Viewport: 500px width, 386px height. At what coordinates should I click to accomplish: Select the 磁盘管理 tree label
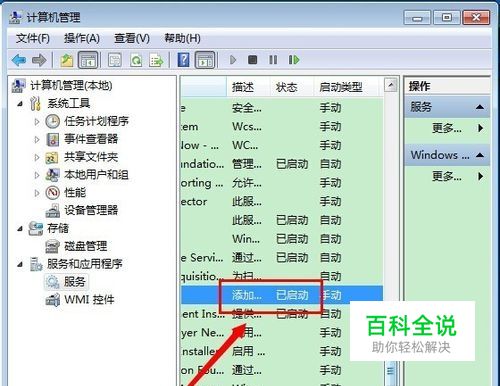click(x=85, y=246)
